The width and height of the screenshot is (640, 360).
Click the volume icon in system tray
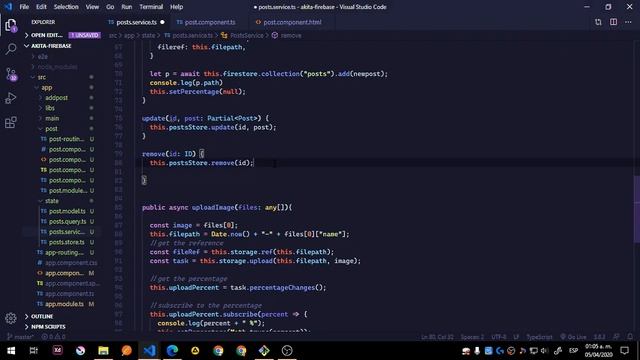click(x=544, y=351)
